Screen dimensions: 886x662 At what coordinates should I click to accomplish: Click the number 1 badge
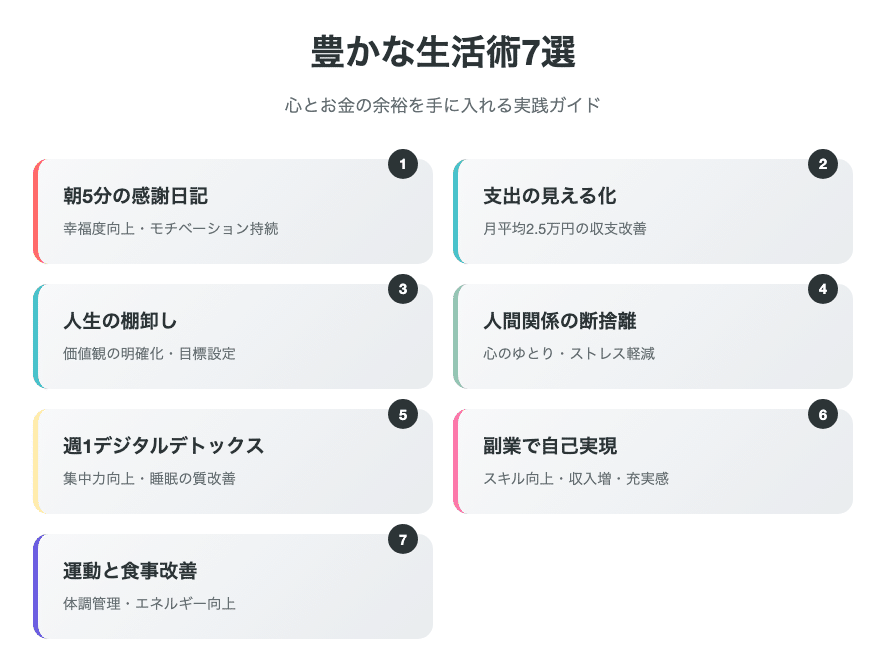402,164
